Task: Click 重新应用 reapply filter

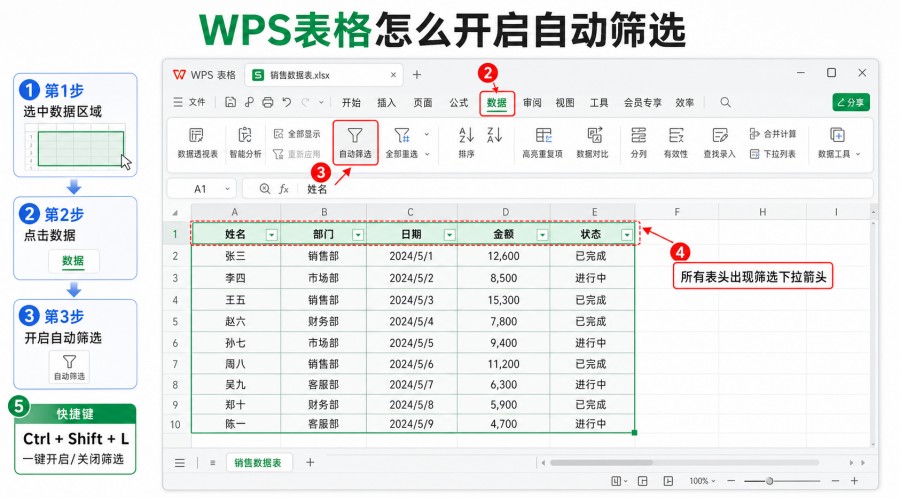Action: 297,154
